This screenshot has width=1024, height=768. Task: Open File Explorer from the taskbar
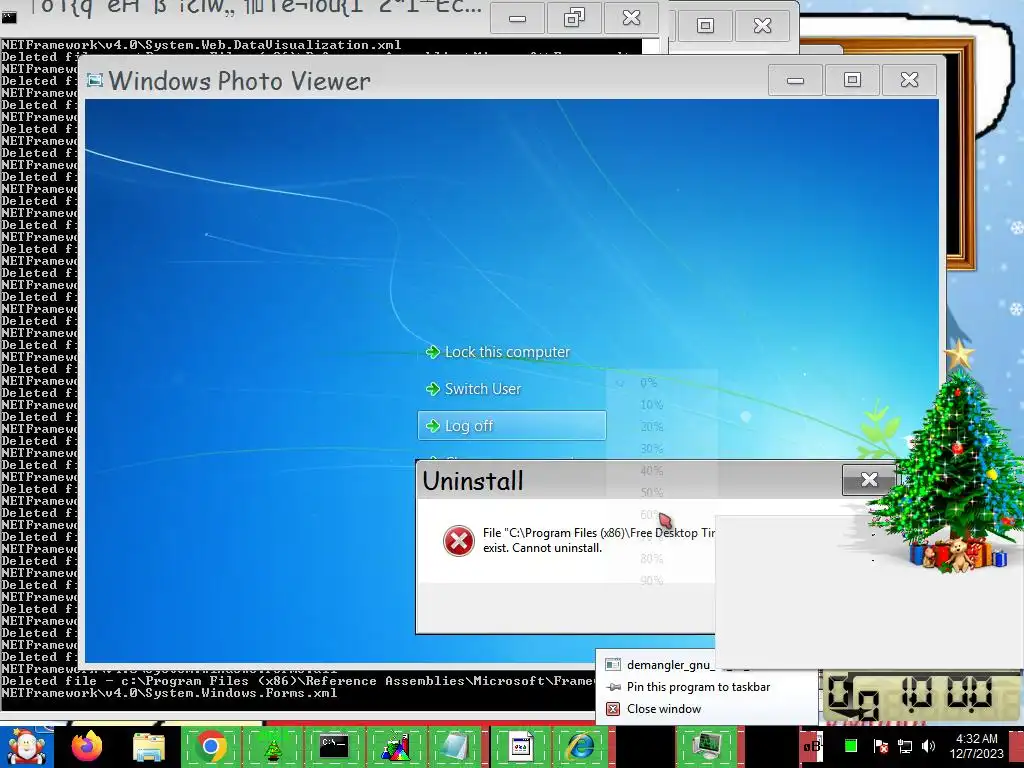pos(148,746)
